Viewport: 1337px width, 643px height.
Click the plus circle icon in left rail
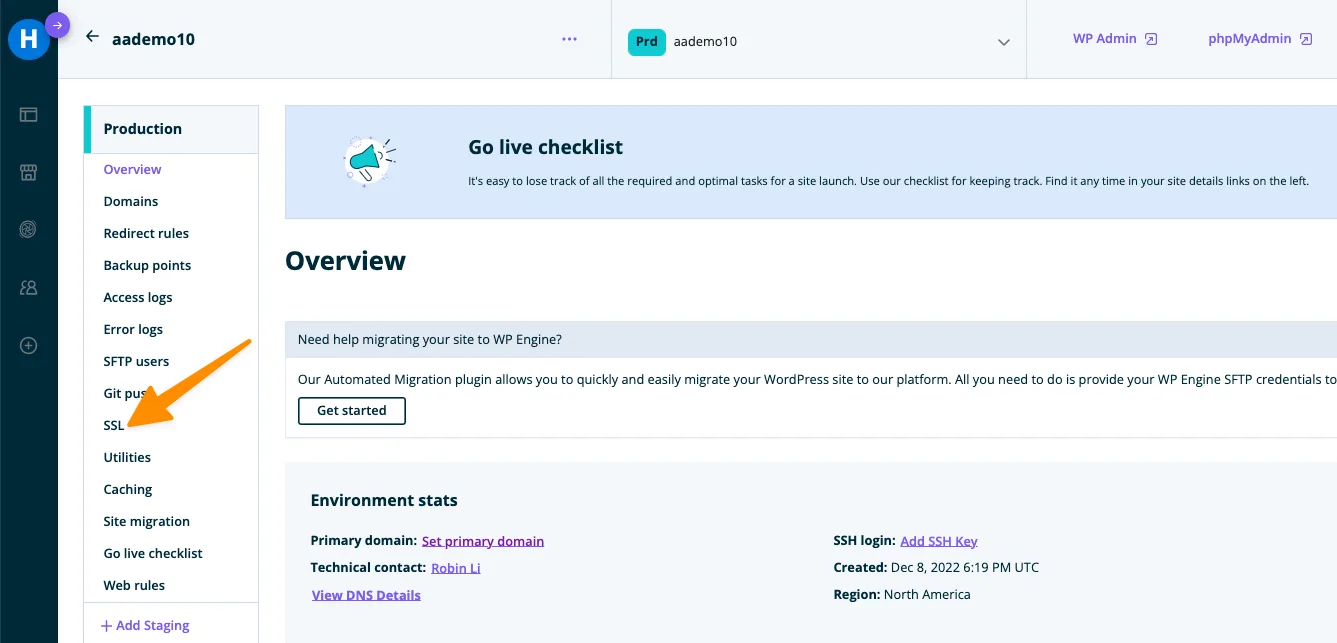pyautogui.click(x=28, y=346)
